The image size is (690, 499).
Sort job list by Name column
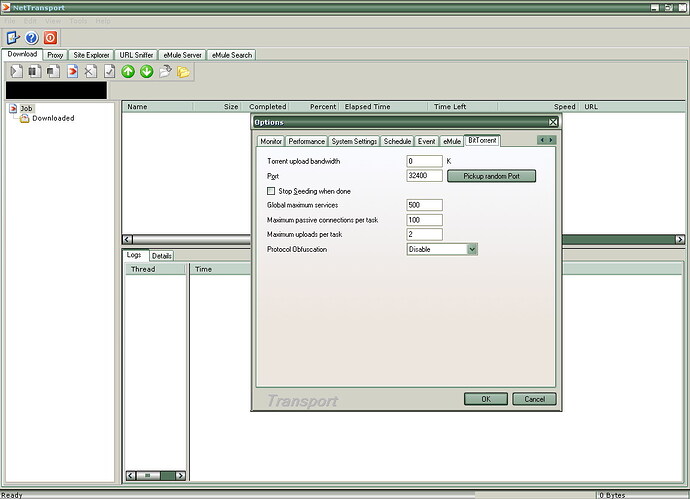[158, 107]
